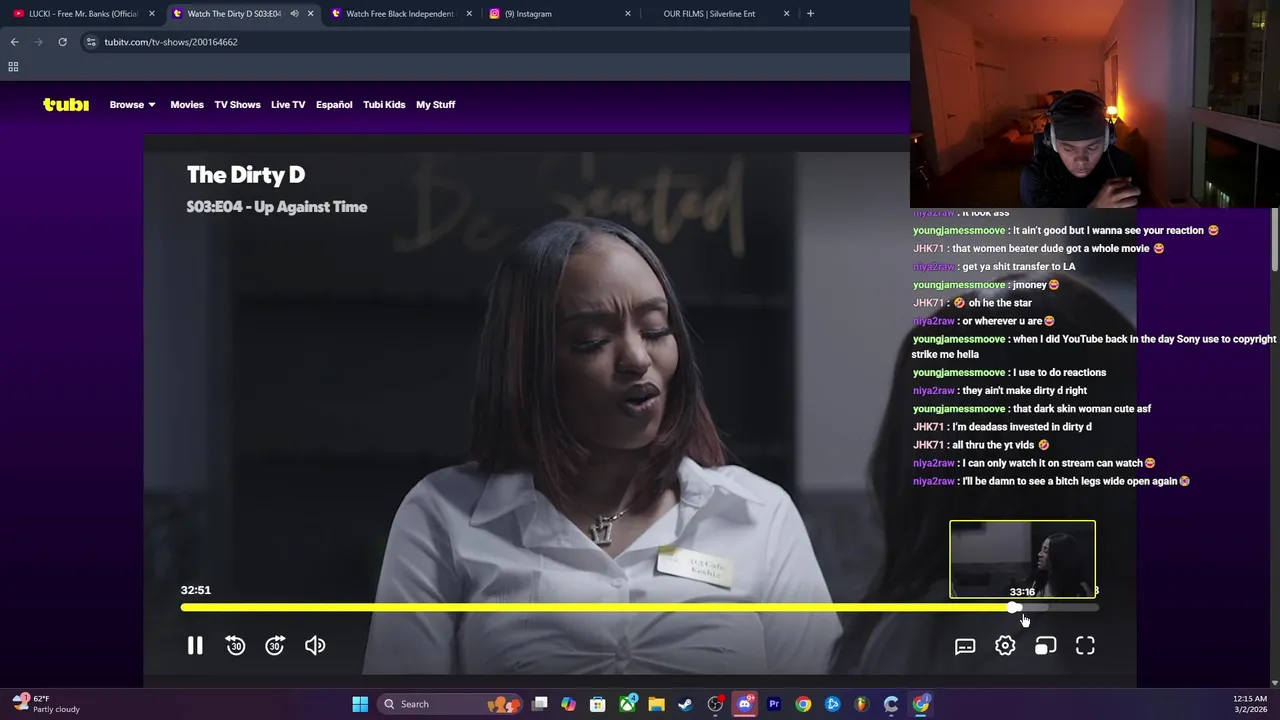Open the Xbox app from the taskbar
Viewport: 1280px width, 720px height.
point(627,704)
